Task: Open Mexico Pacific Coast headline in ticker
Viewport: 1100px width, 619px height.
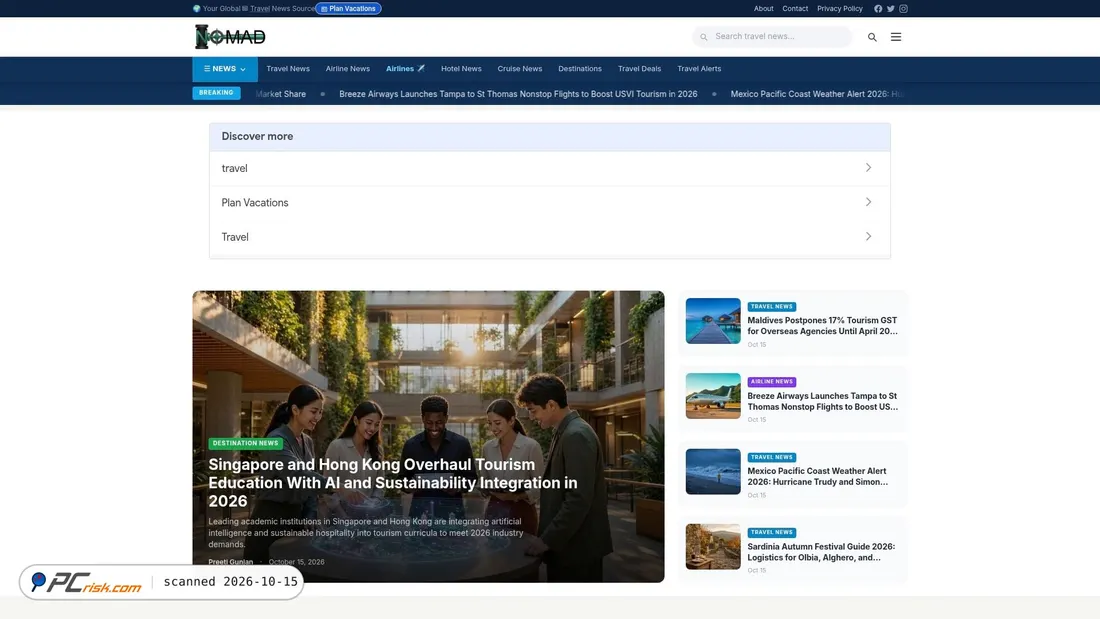Action: coord(817,94)
